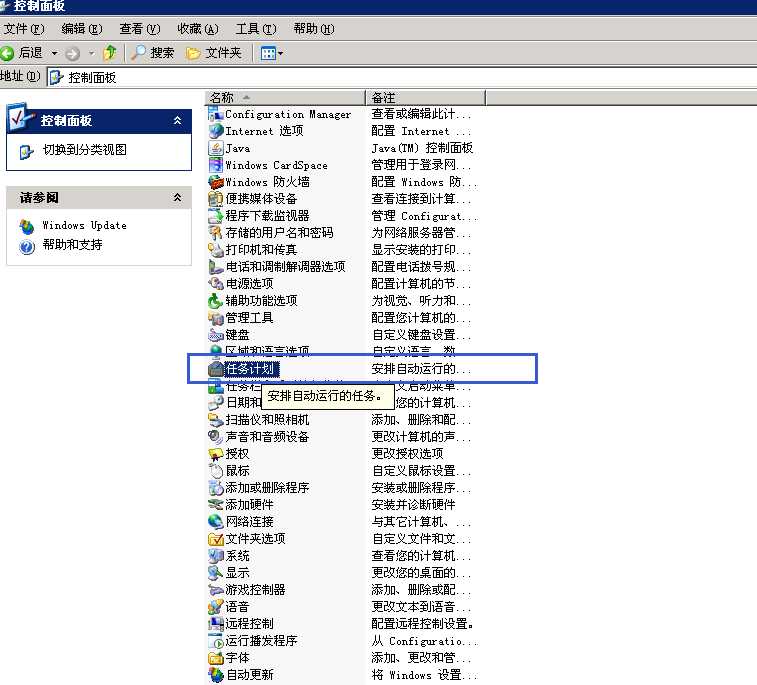
Task: Open the 字体 icon
Action: point(215,657)
